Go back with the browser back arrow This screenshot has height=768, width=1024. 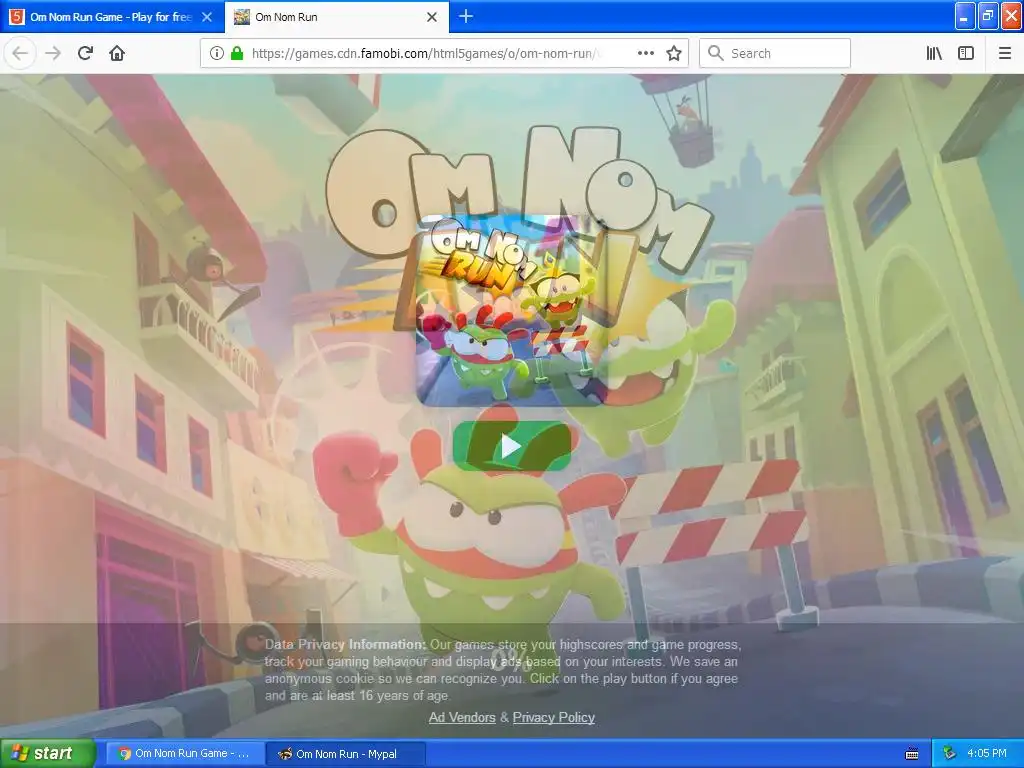20,53
